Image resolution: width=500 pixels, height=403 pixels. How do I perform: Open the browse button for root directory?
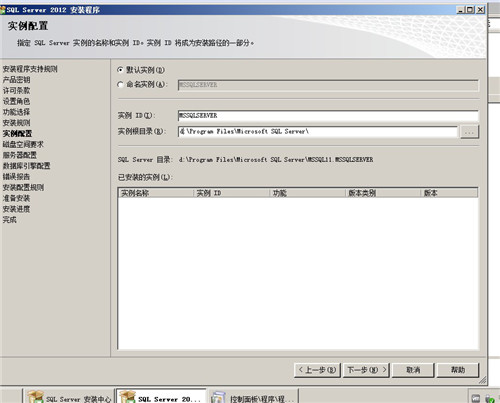point(469,132)
